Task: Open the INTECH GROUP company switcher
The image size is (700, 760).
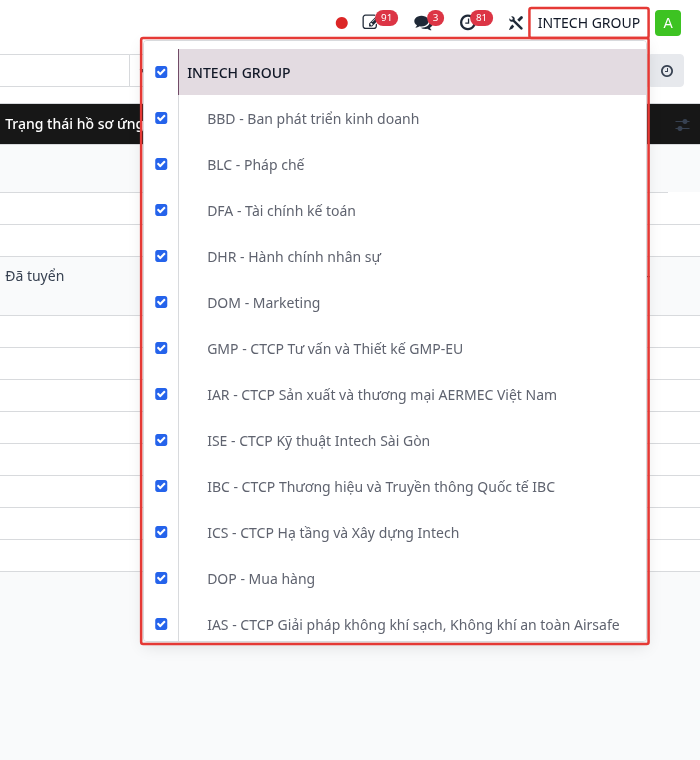Action: pyautogui.click(x=589, y=23)
